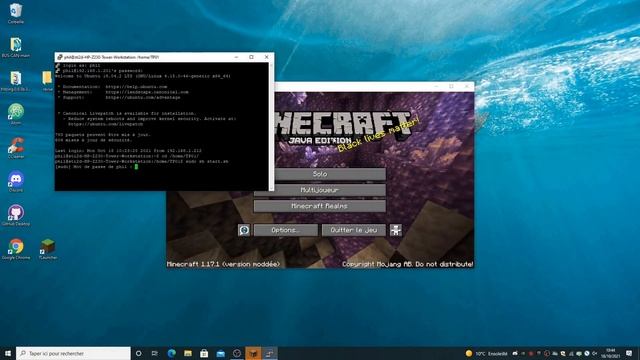Screen dimensions: 640x360
Task: Open the Mail app from the taskbar
Action: [x=220, y=353]
